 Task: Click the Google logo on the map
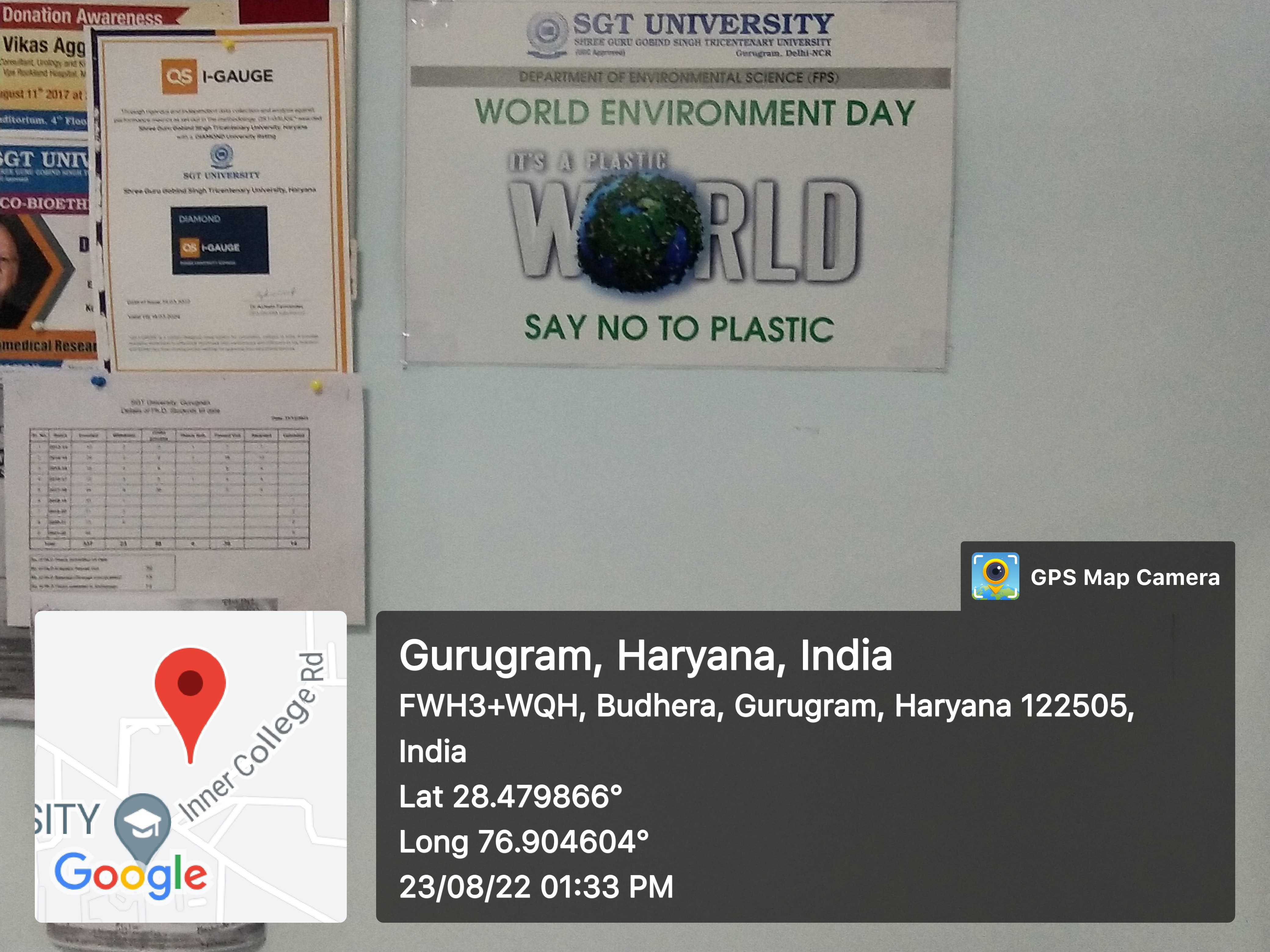coord(130,875)
